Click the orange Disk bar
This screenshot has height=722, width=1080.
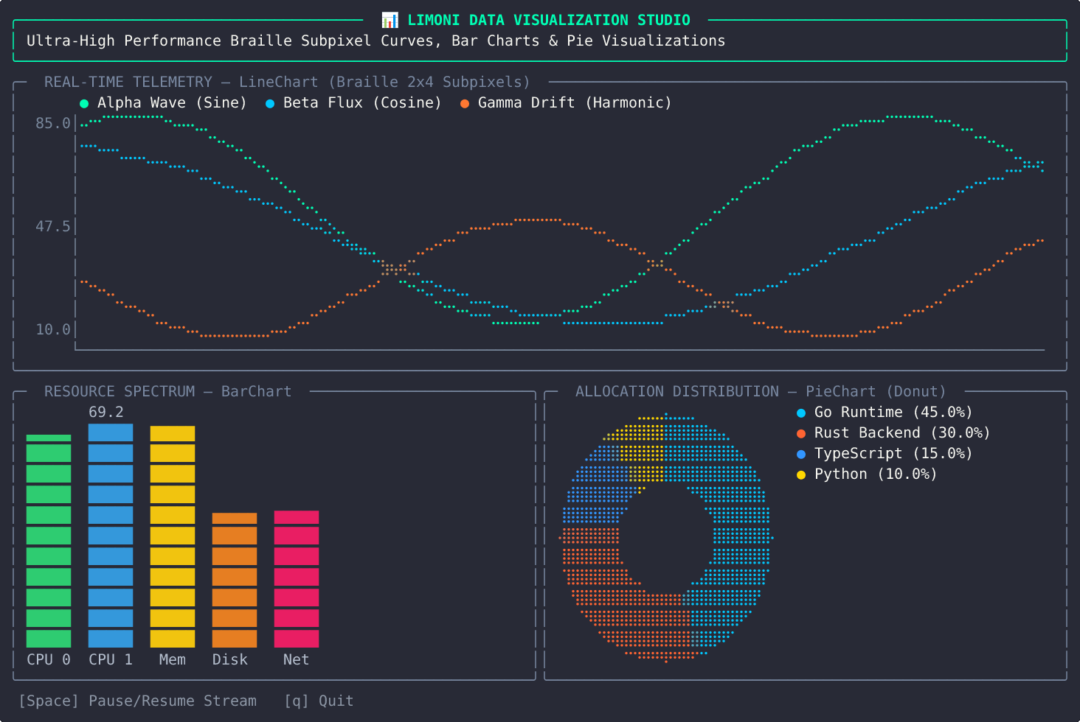pyautogui.click(x=234, y=580)
